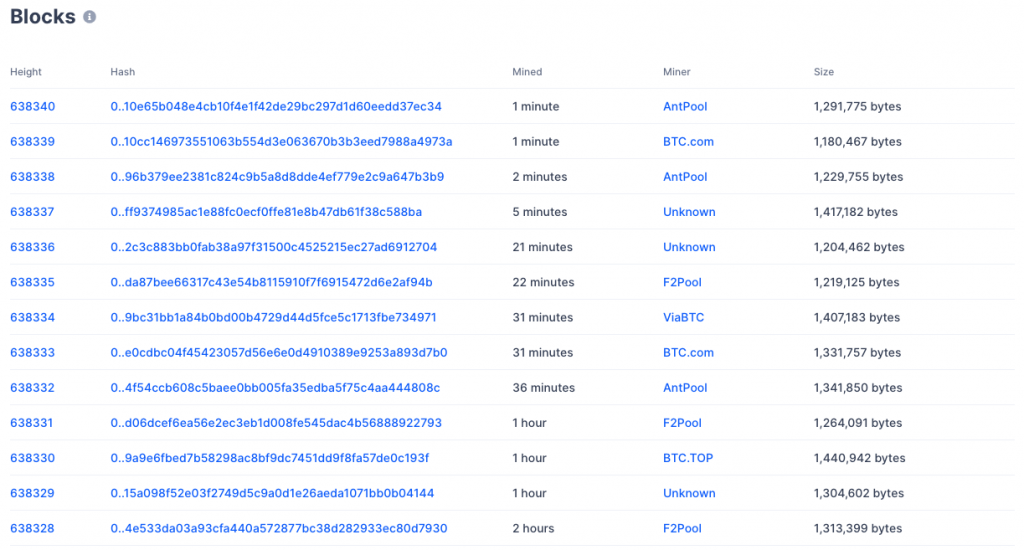Select the 21 minutes mined time

click(x=543, y=248)
